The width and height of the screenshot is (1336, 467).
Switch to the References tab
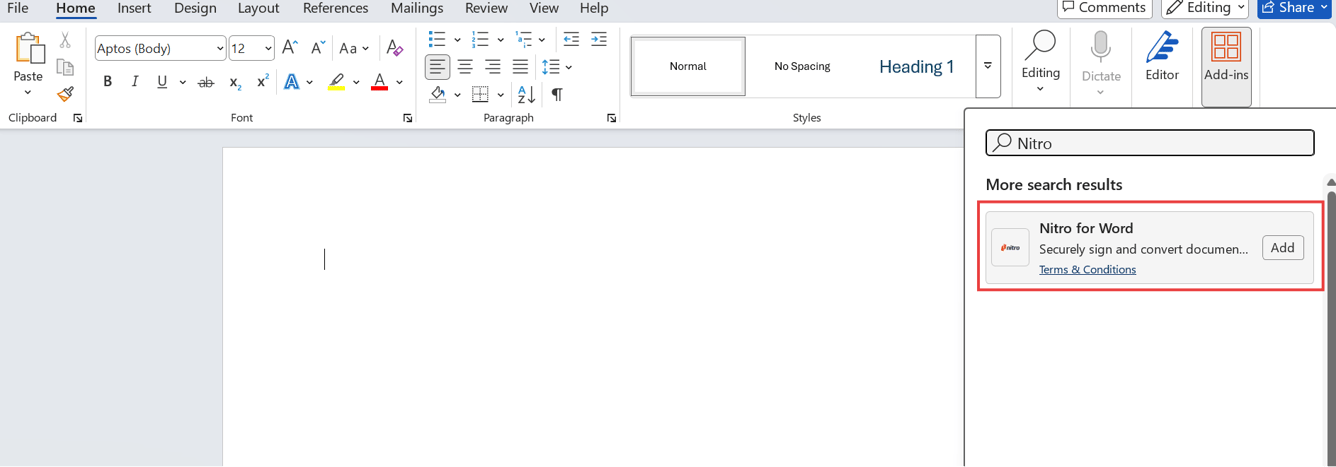pos(335,8)
